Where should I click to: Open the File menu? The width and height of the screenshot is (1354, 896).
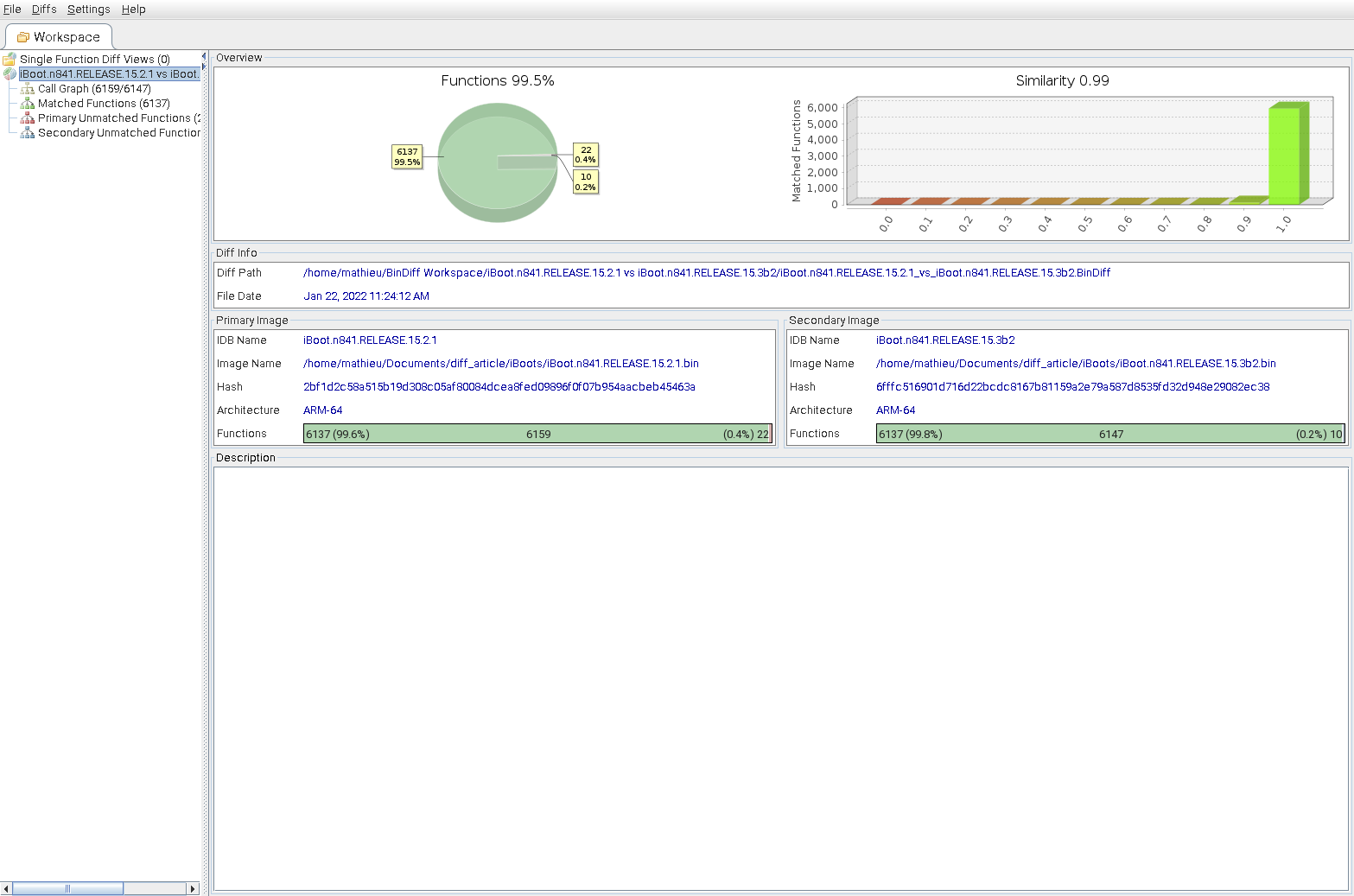pyautogui.click(x=12, y=10)
